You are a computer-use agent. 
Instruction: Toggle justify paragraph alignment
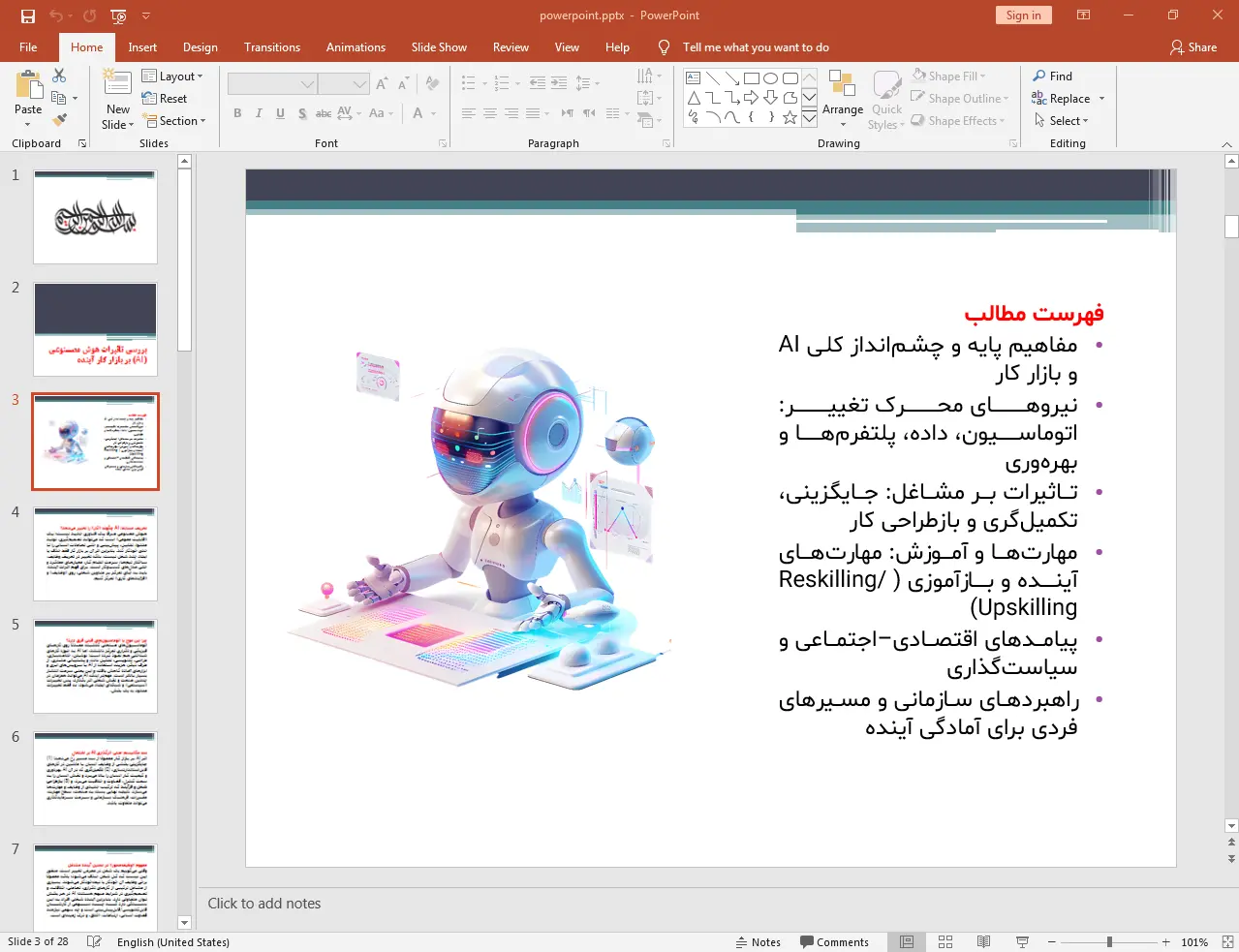[533, 113]
